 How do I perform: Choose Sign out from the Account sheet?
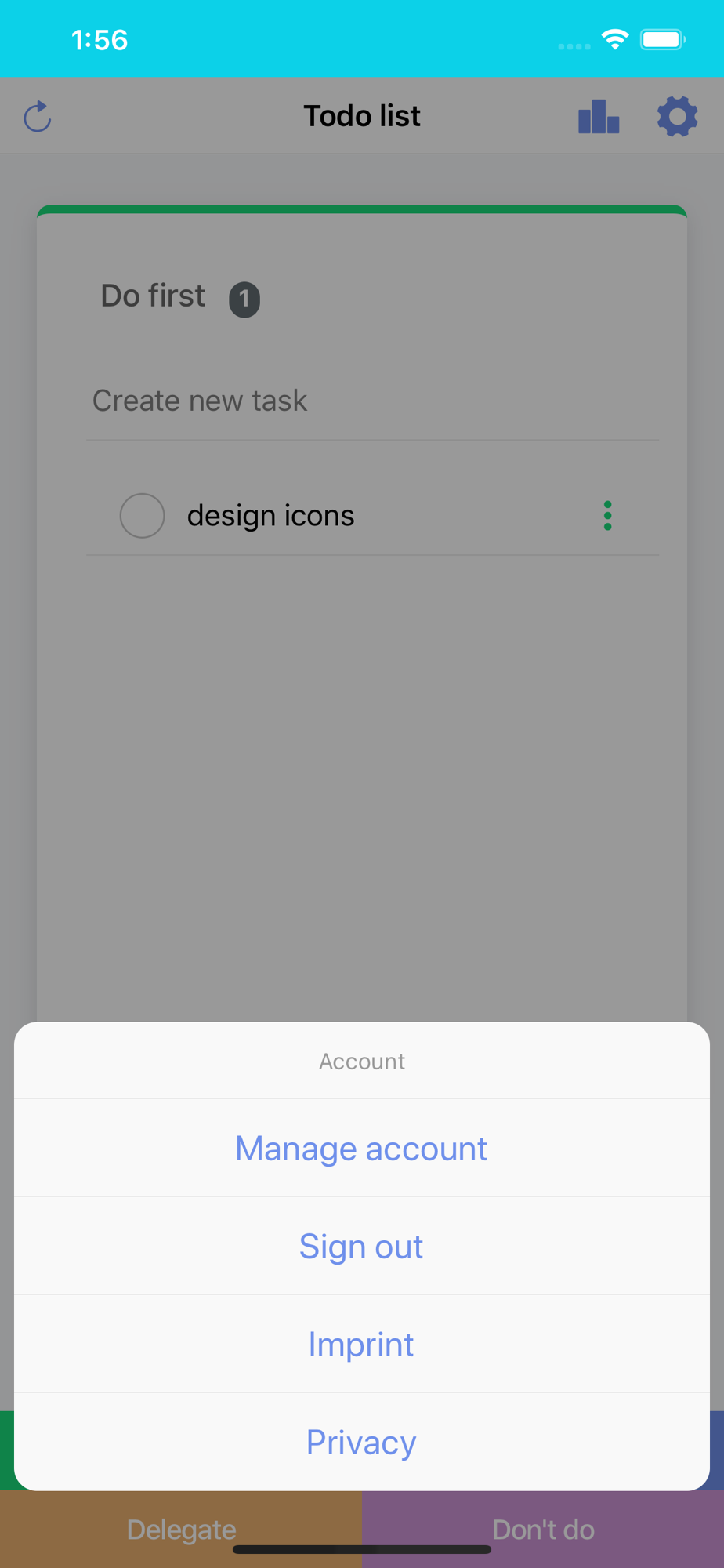[361, 1247]
